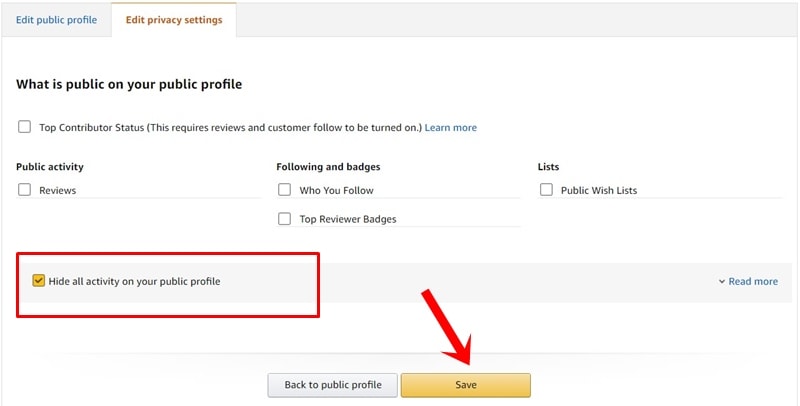Check the Who You Follow box
Image resolution: width=800 pixels, height=406 pixels.
click(284, 190)
